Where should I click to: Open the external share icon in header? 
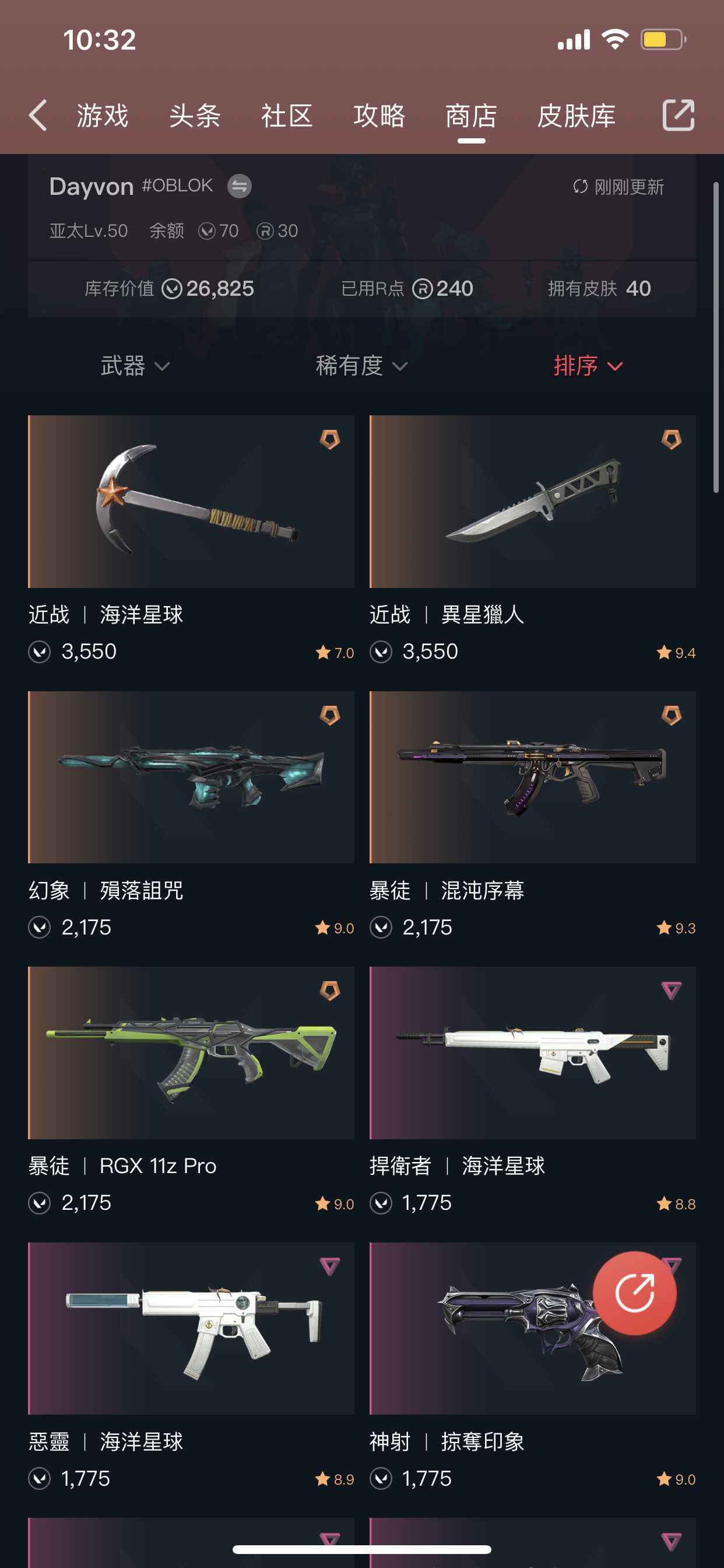click(678, 115)
